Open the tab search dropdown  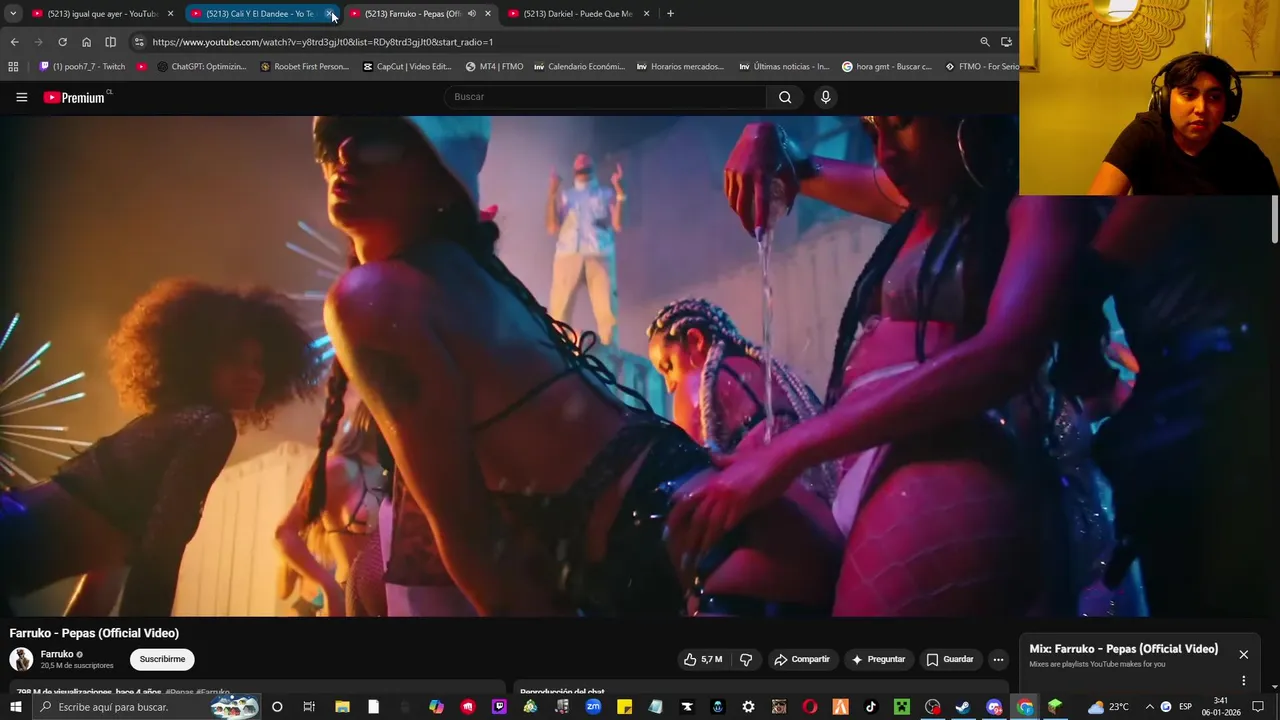13,14
